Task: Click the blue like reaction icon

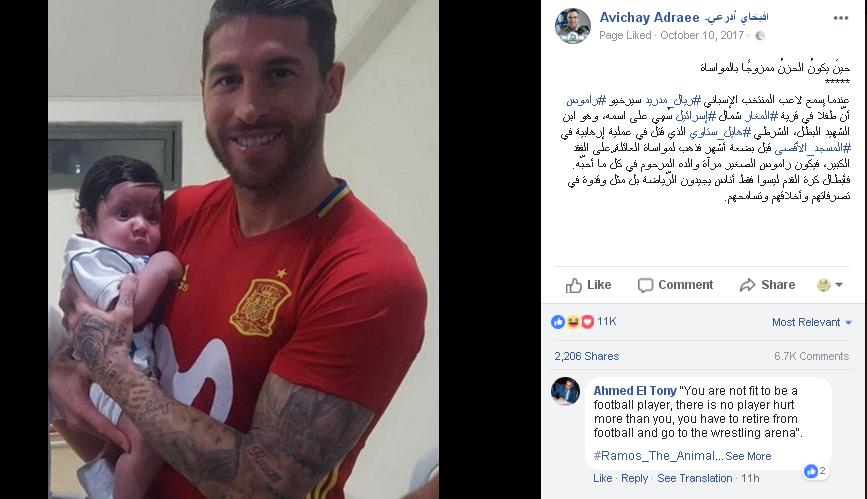Action: pyautogui.click(x=558, y=321)
